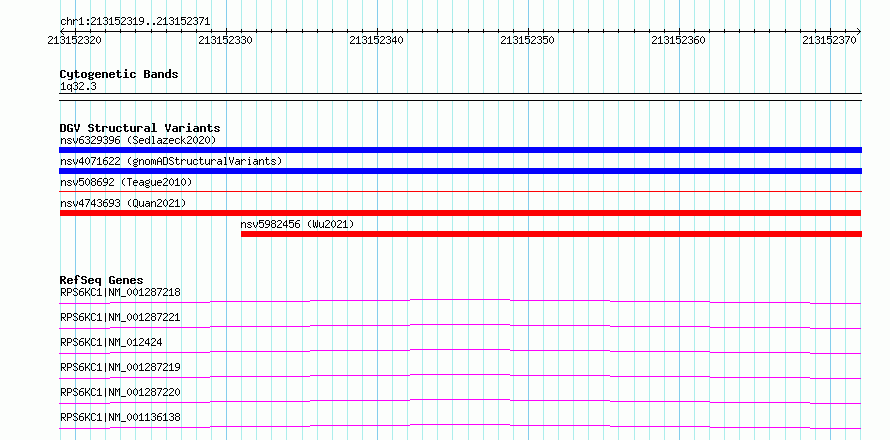
Task: Click the blue nsv6329396 variant bar
Action: click(460, 150)
